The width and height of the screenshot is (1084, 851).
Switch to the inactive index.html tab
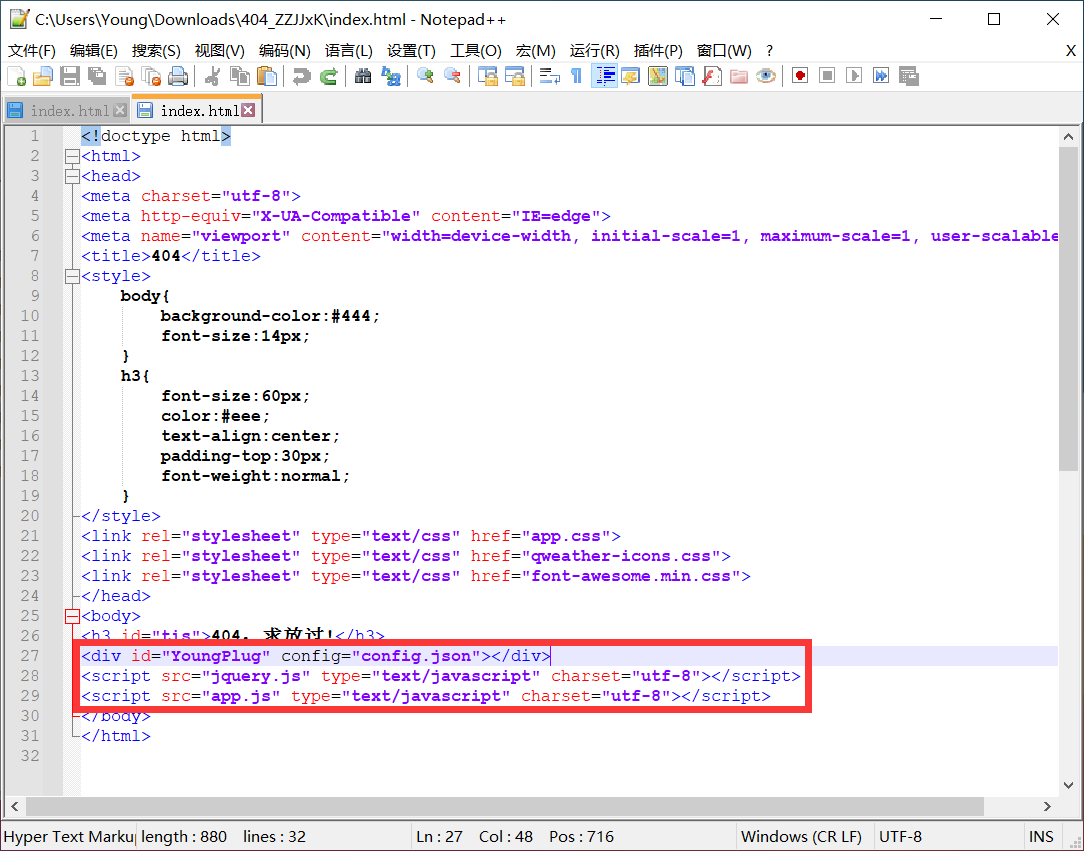(69, 111)
